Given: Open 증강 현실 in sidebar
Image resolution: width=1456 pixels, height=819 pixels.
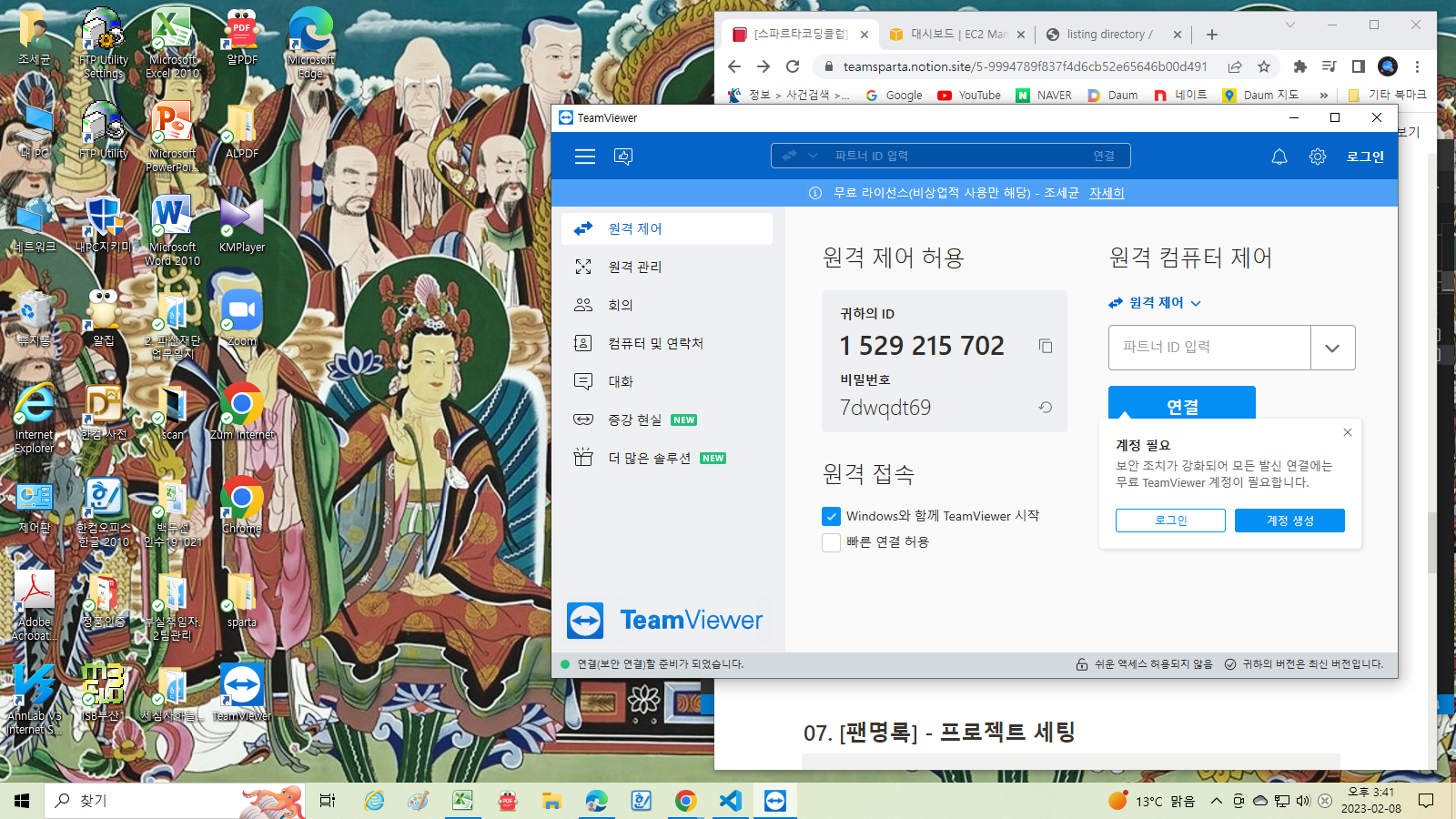Looking at the screenshot, I should tap(667, 420).
